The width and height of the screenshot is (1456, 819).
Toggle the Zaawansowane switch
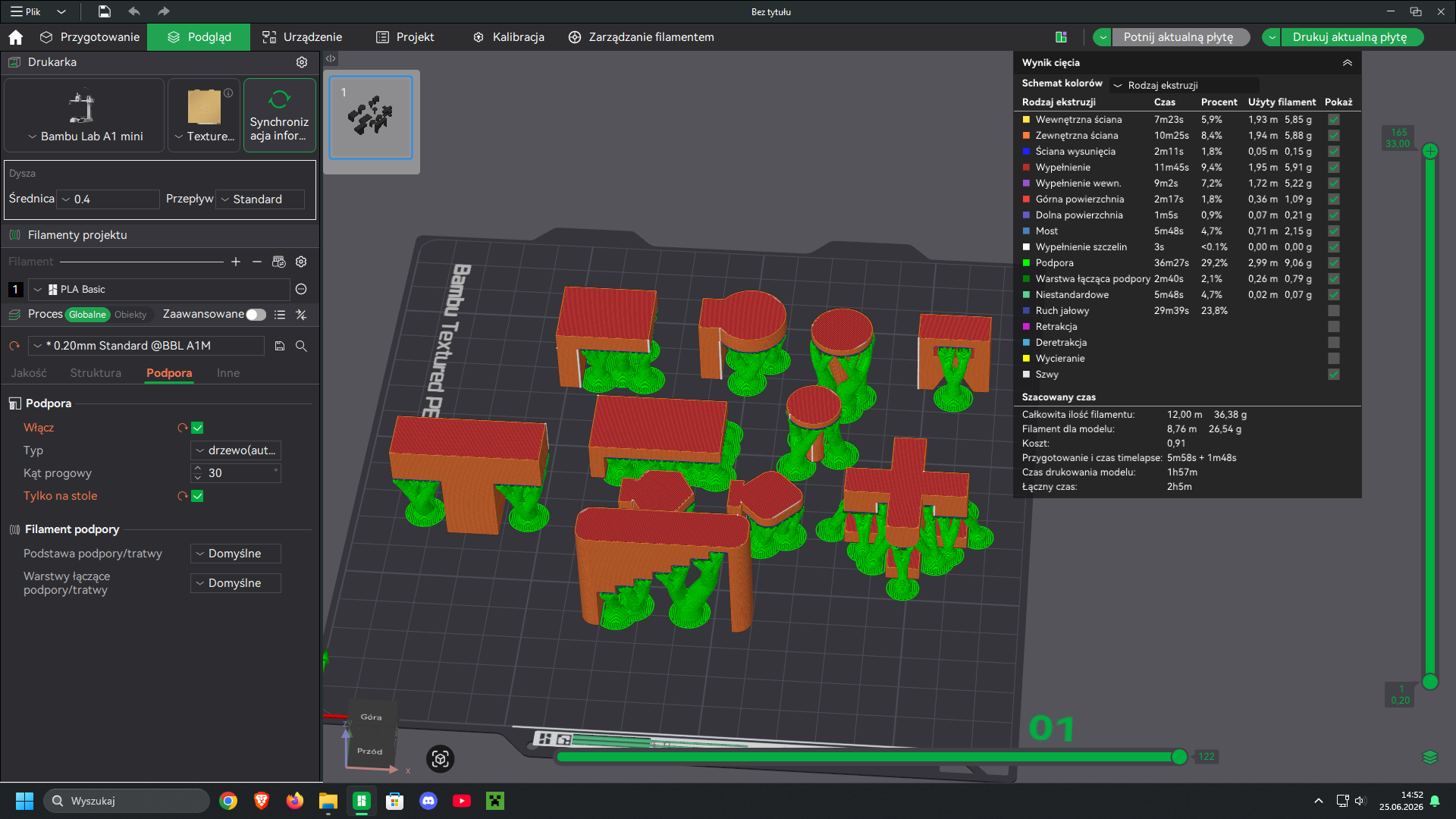point(256,315)
